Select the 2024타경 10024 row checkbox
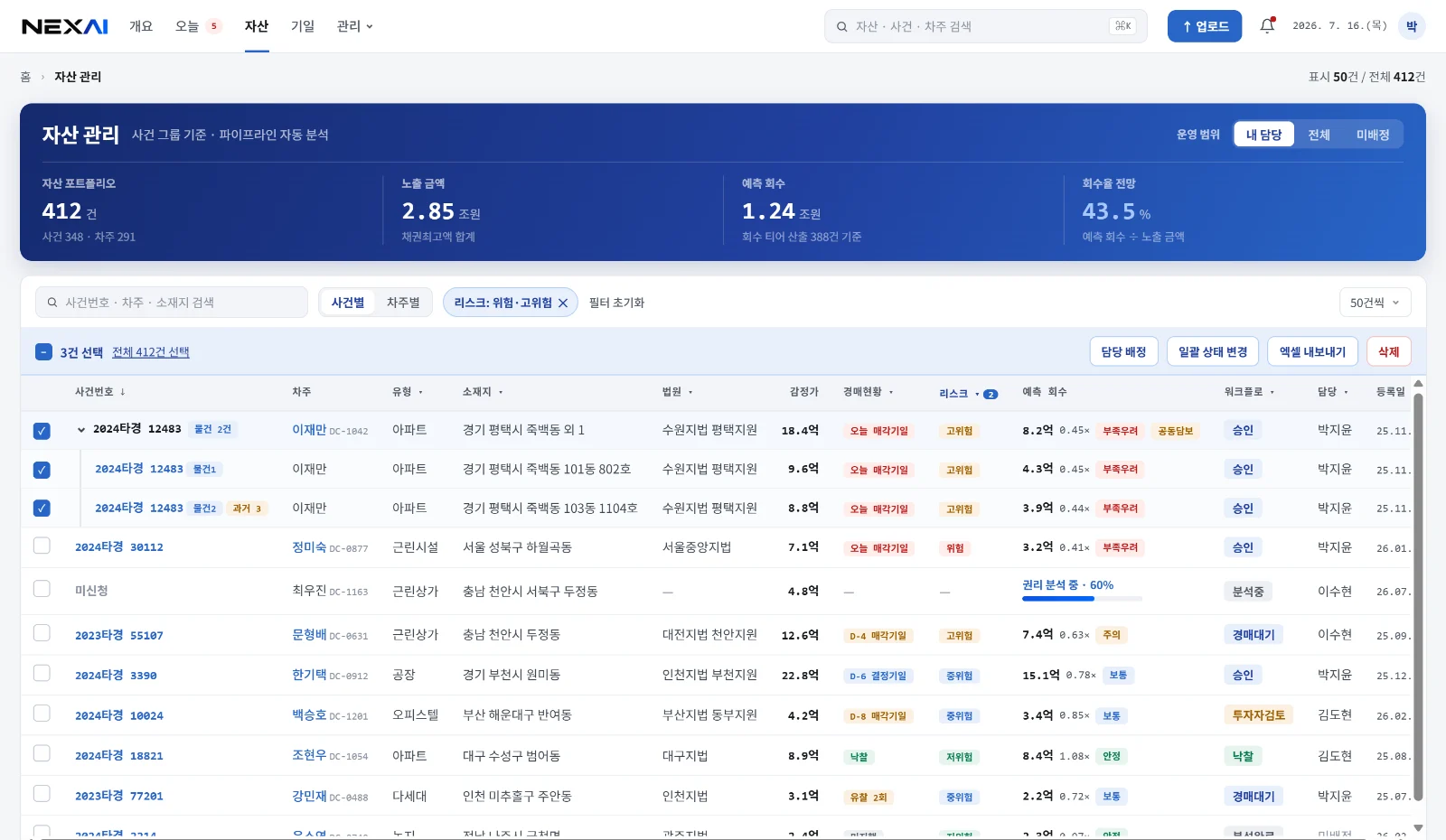The image size is (1446, 840). [42, 714]
